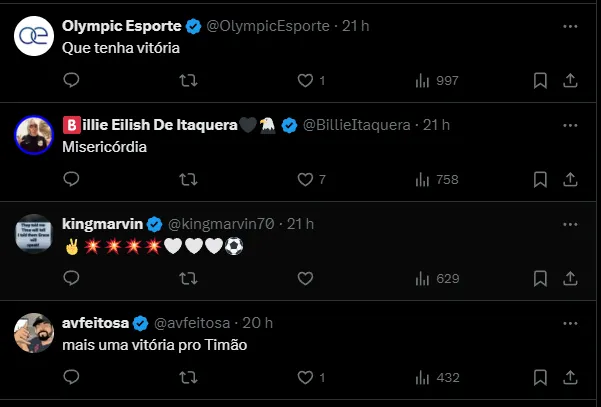Reply to Olympic Esporte's tweet
The image size is (601, 407).
[71, 80]
